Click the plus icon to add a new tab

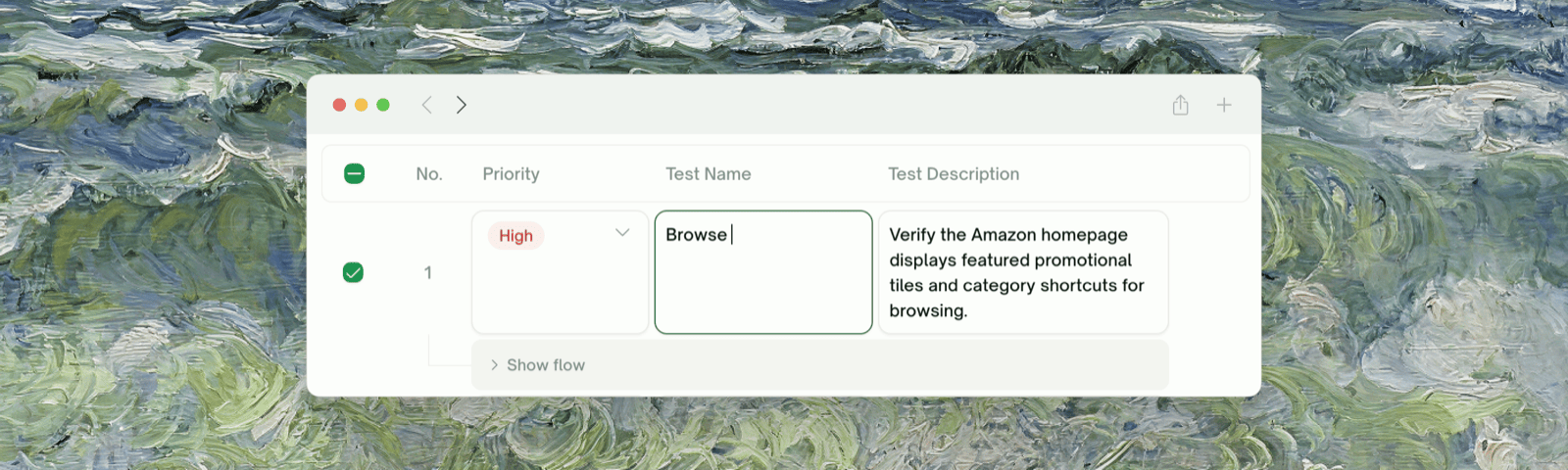[x=1224, y=105]
